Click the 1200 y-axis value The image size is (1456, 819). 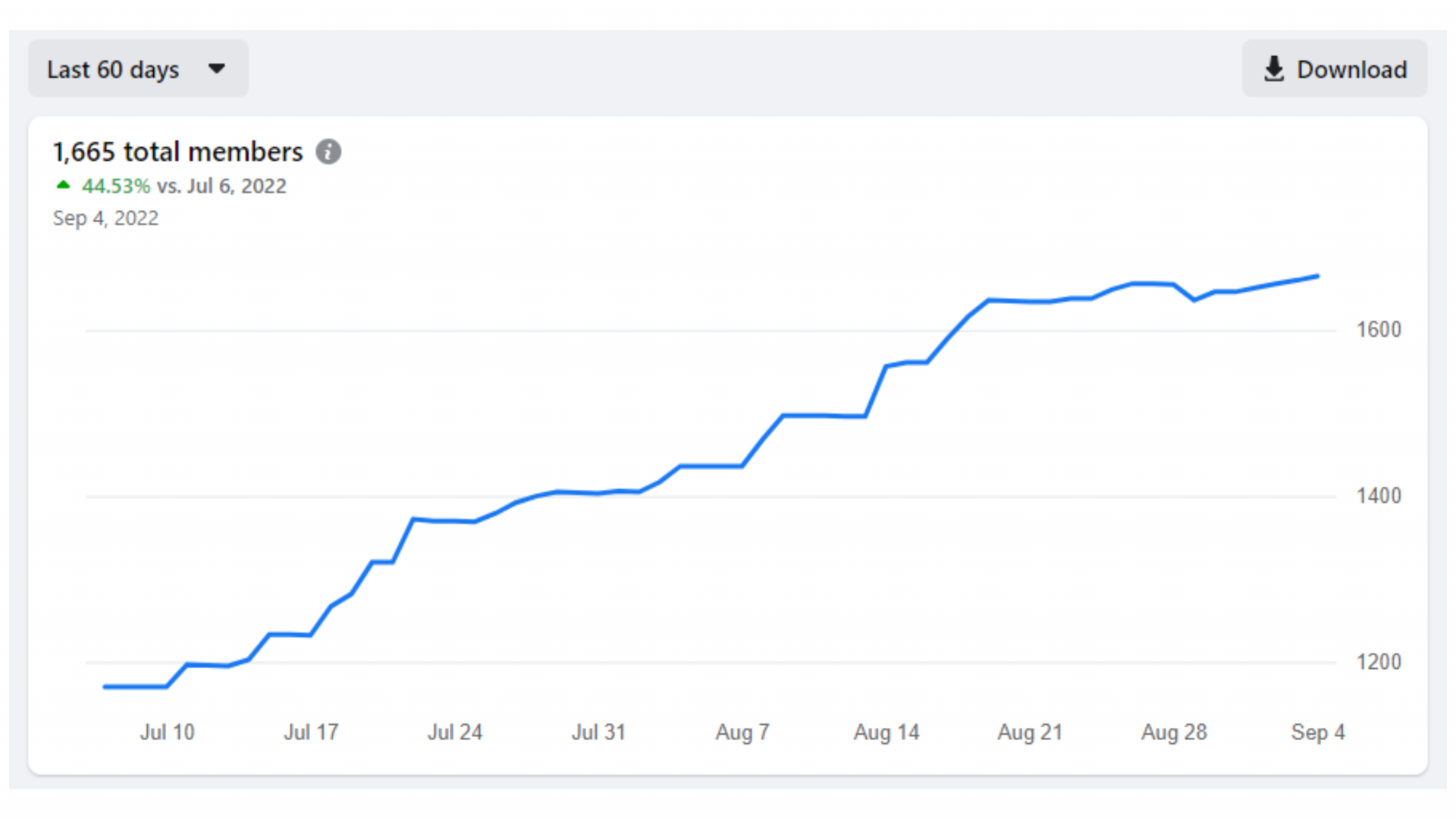(x=1379, y=662)
